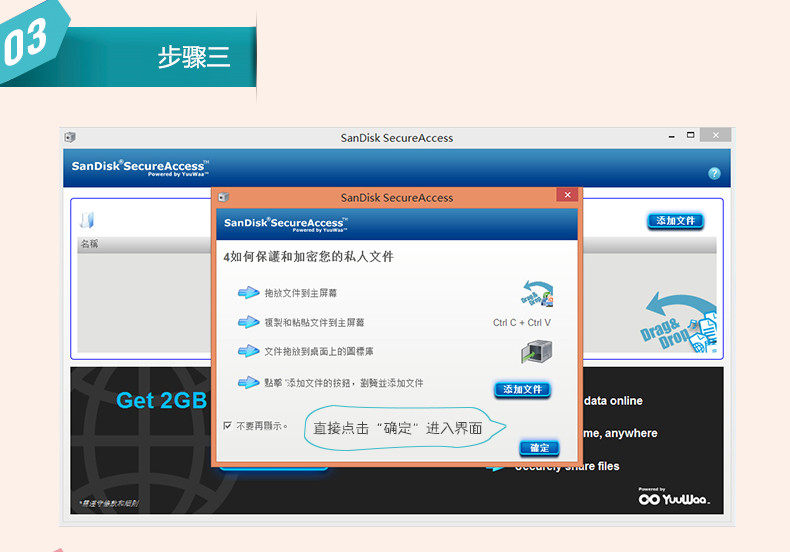Click the blue help question mark icon

(714, 174)
